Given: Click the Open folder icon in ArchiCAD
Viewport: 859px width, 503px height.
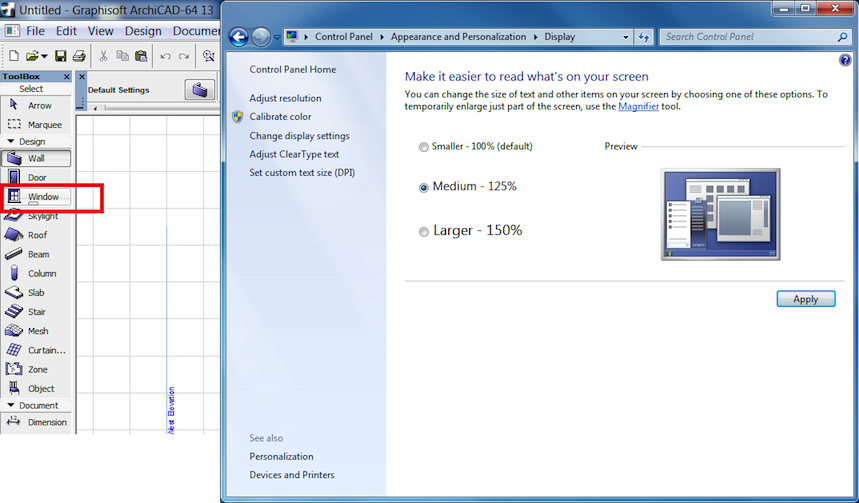Looking at the screenshot, I should 32,55.
